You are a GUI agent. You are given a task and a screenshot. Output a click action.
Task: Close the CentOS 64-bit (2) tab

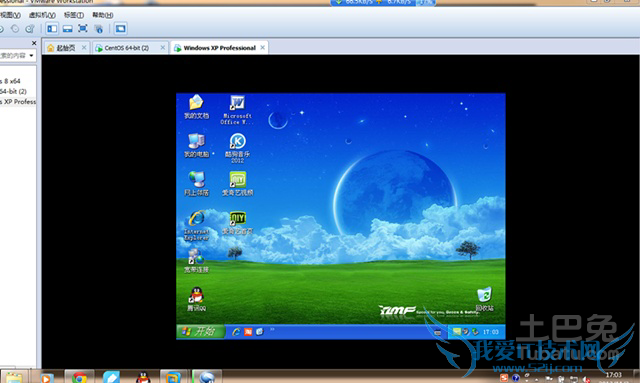[162, 47]
